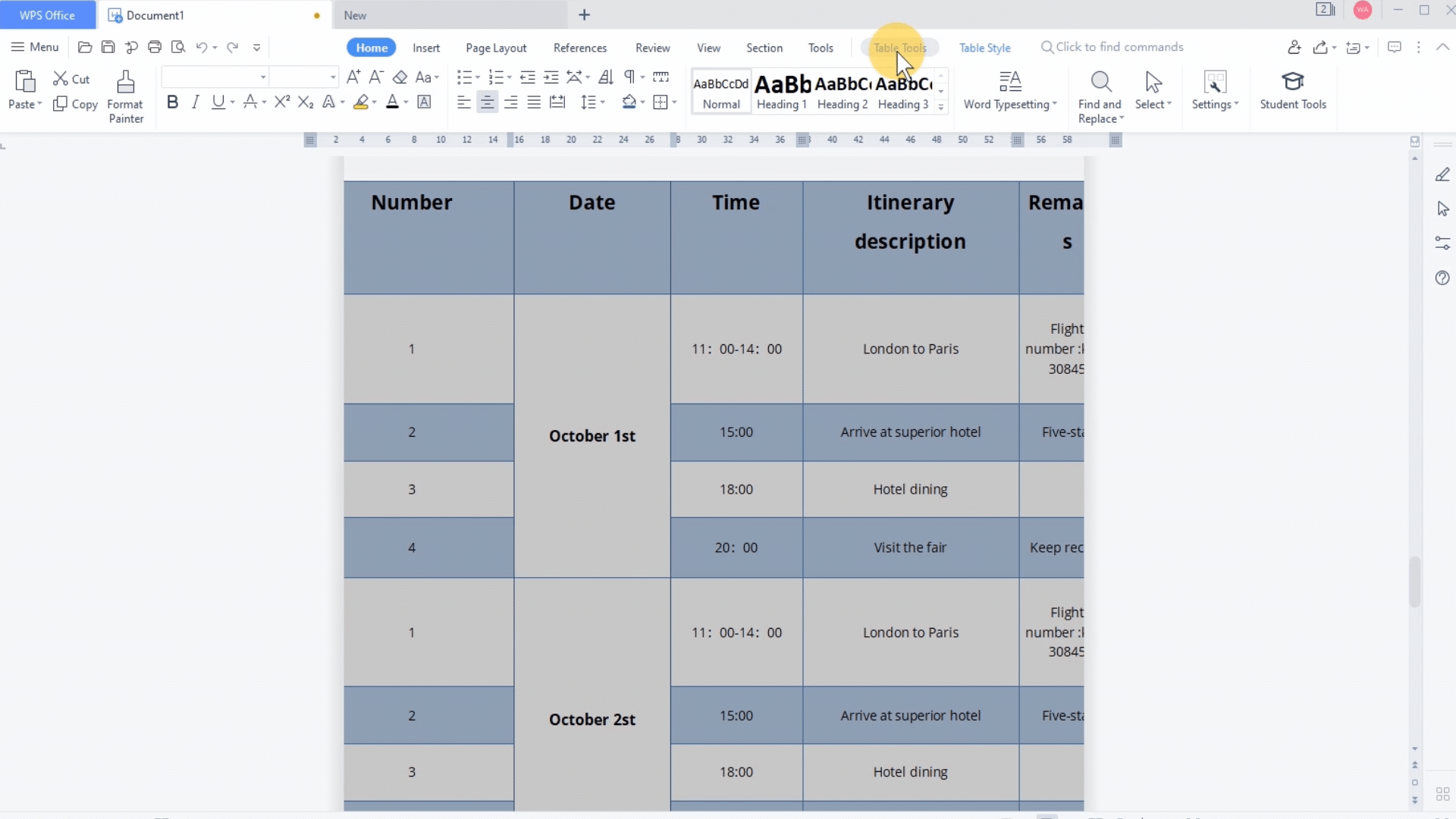Open the font color picker arrow
This screenshot has width=1456, height=819.
[x=406, y=102]
